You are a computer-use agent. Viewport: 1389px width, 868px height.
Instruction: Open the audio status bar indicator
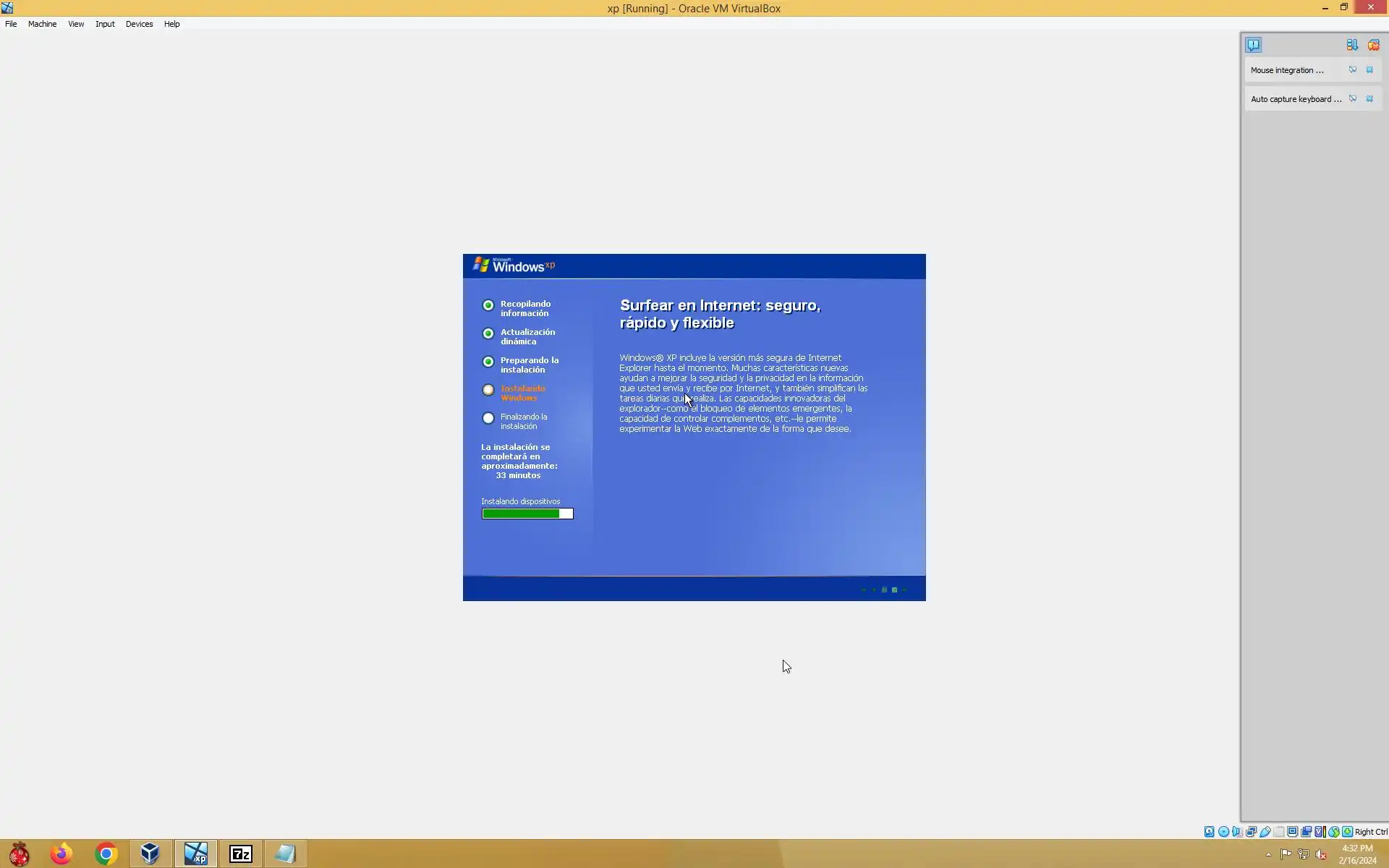(1237, 832)
